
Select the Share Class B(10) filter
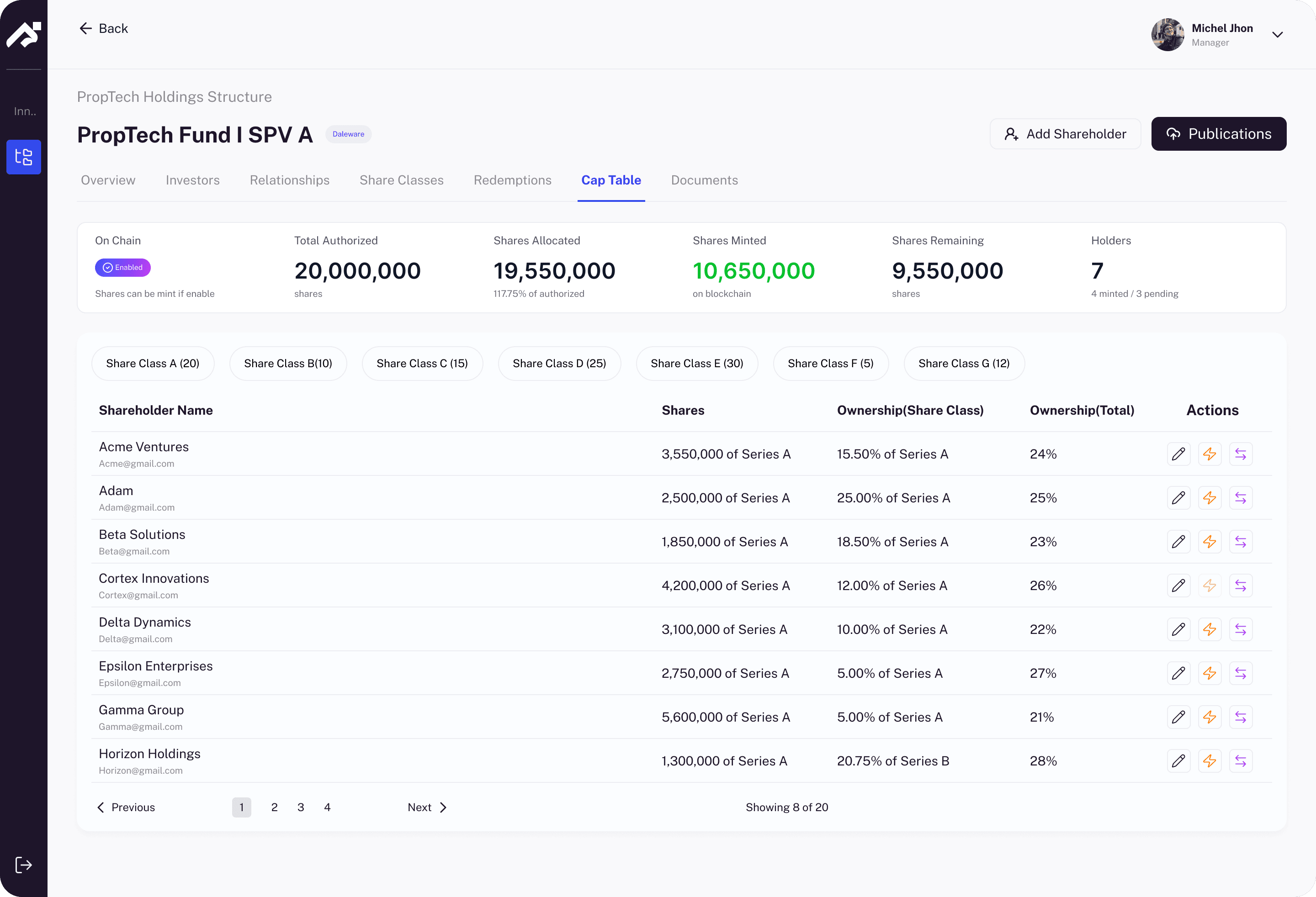288,364
